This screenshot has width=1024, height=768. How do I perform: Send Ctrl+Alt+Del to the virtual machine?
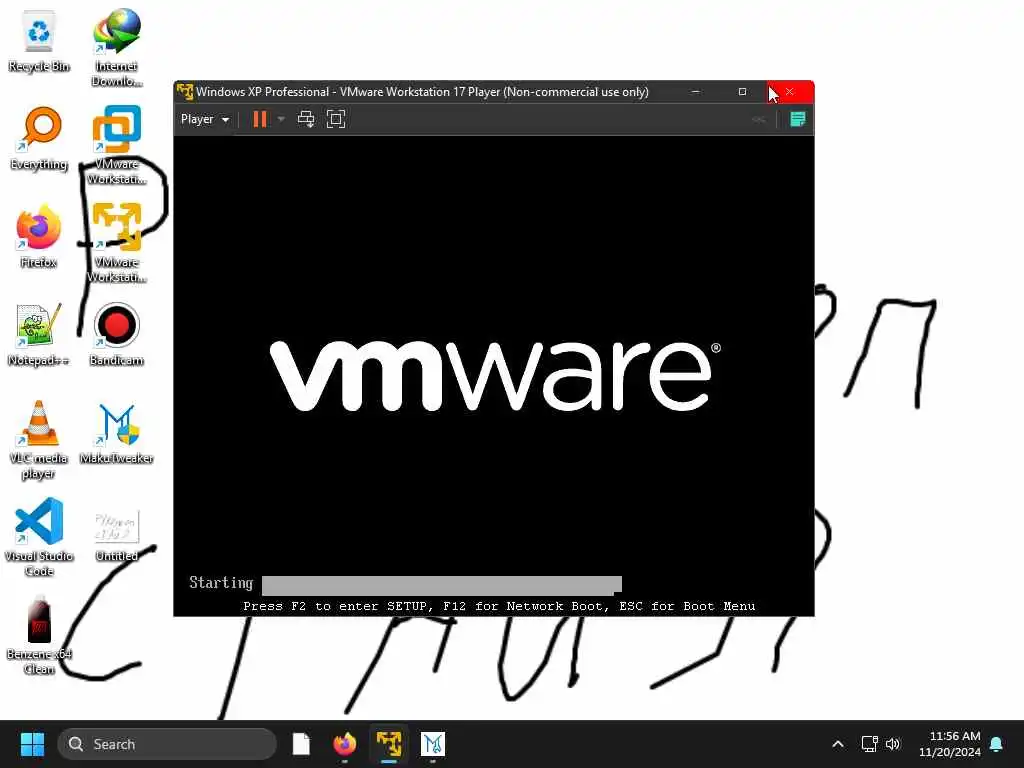(306, 119)
